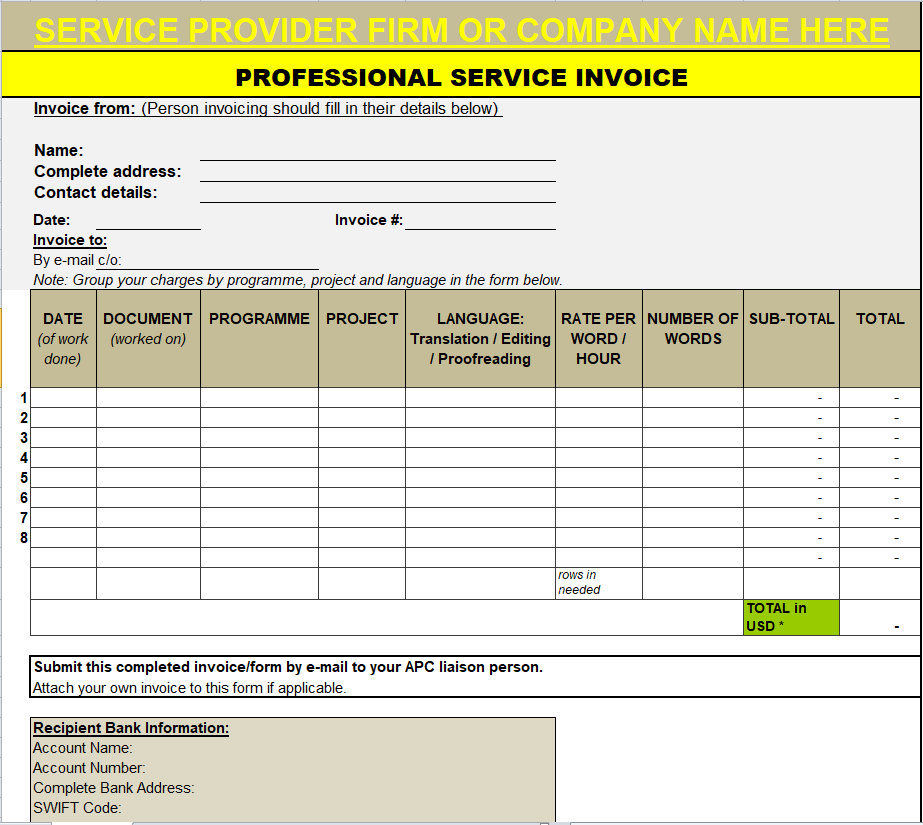The image size is (923, 825).
Task: Click the Account Name line in bank information
Action: (84, 748)
